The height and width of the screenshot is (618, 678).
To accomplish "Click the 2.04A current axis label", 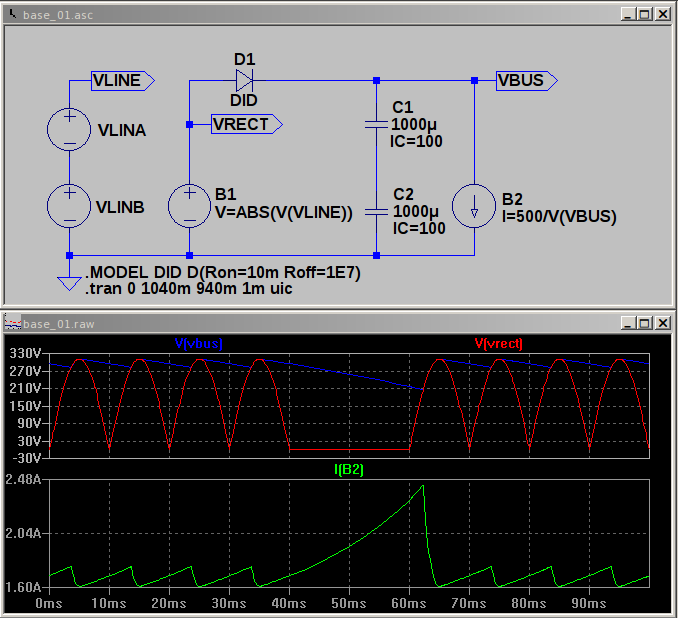I will pos(23,533).
